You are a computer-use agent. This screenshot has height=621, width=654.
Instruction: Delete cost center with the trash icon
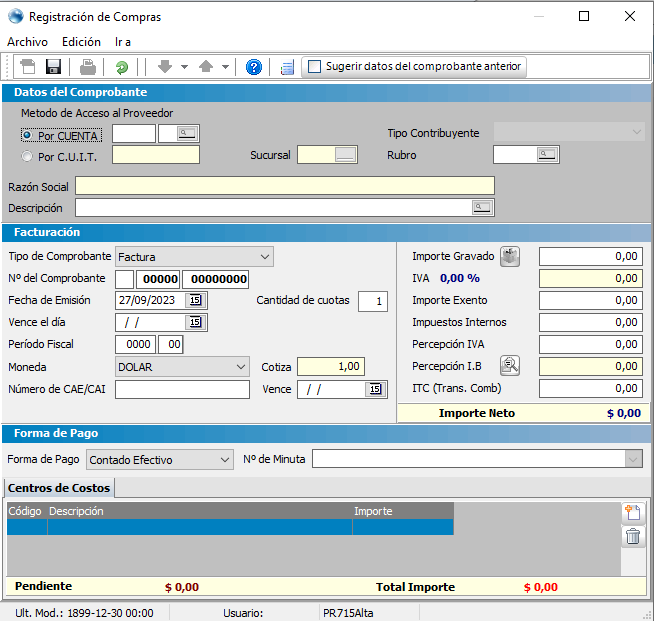pos(632,536)
